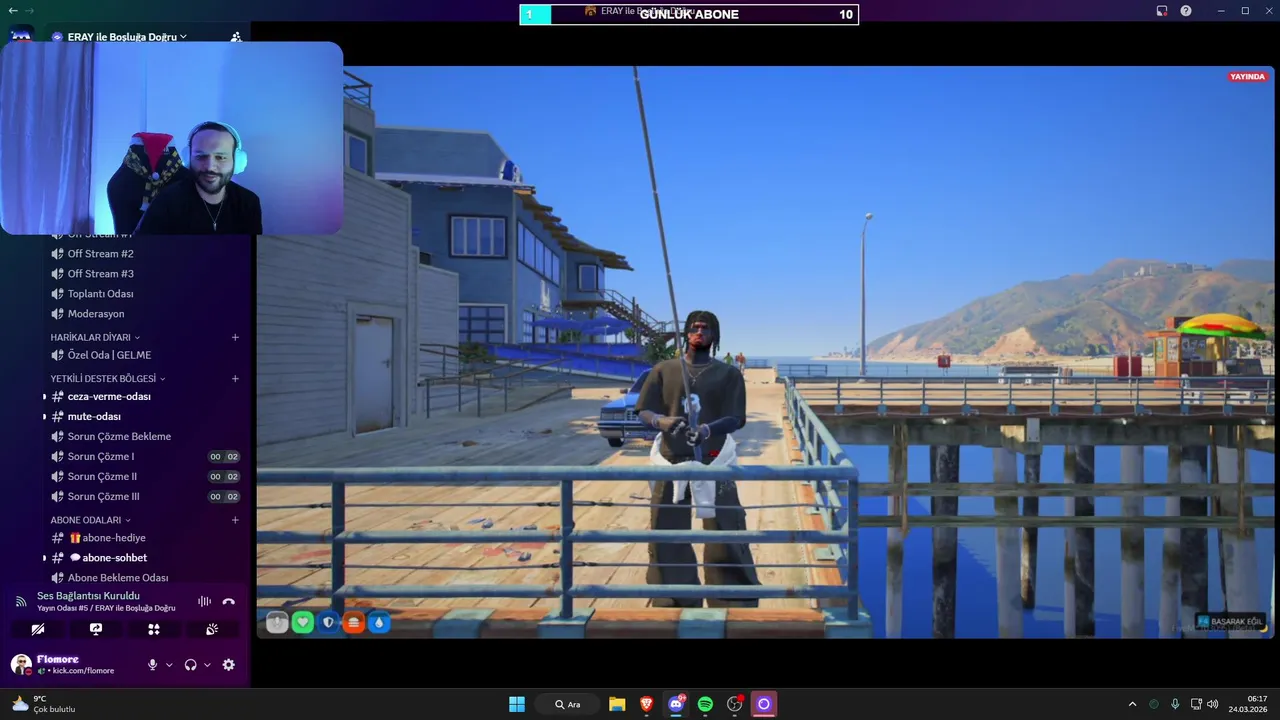This screenshot has height=720, width=1280.
Task: Add channel to YETKİLİ DESTEK BÖLGESİ category
Action: (235, 379)
